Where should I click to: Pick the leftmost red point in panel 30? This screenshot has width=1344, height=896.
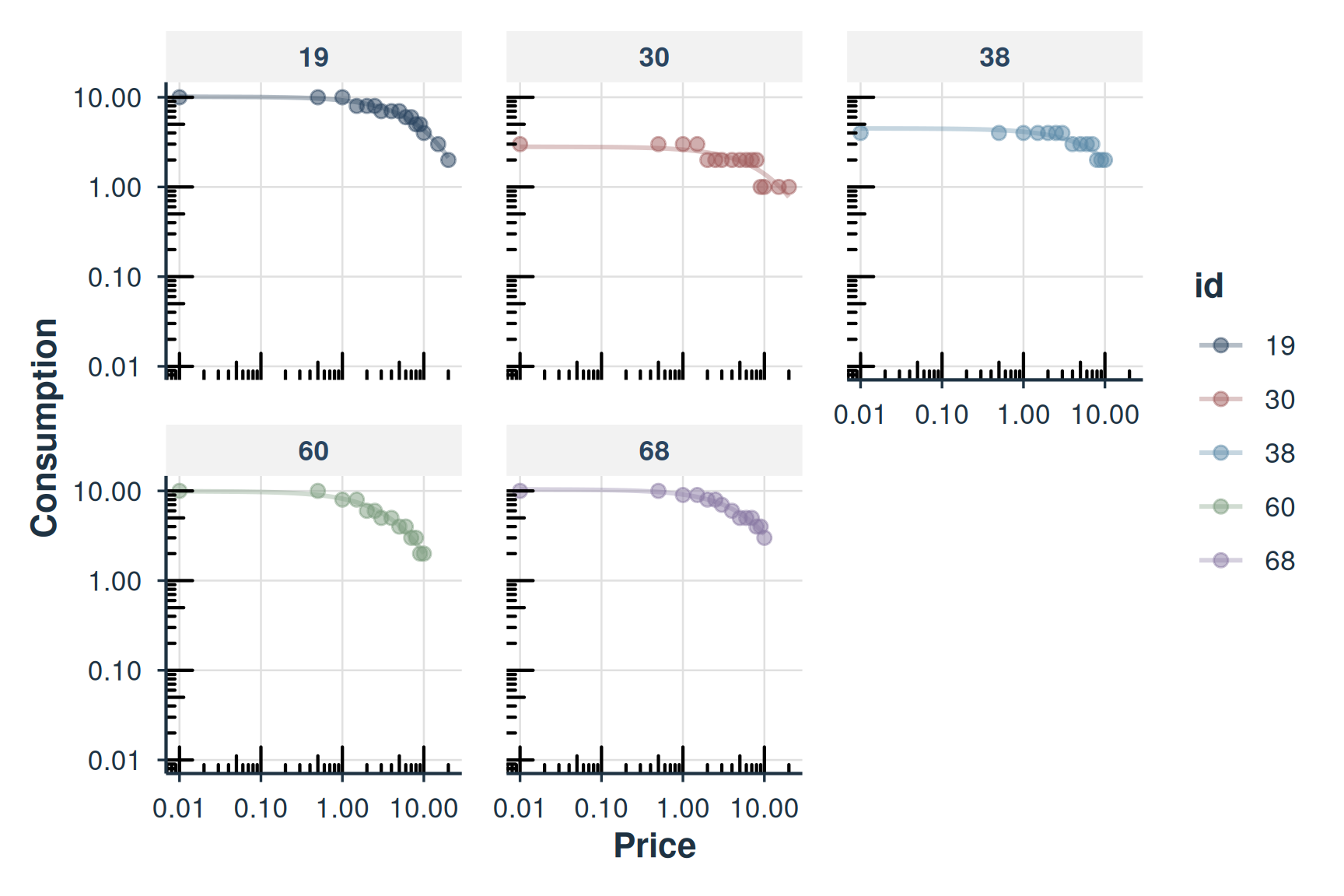pyautogui.click(x=520, y=145)
